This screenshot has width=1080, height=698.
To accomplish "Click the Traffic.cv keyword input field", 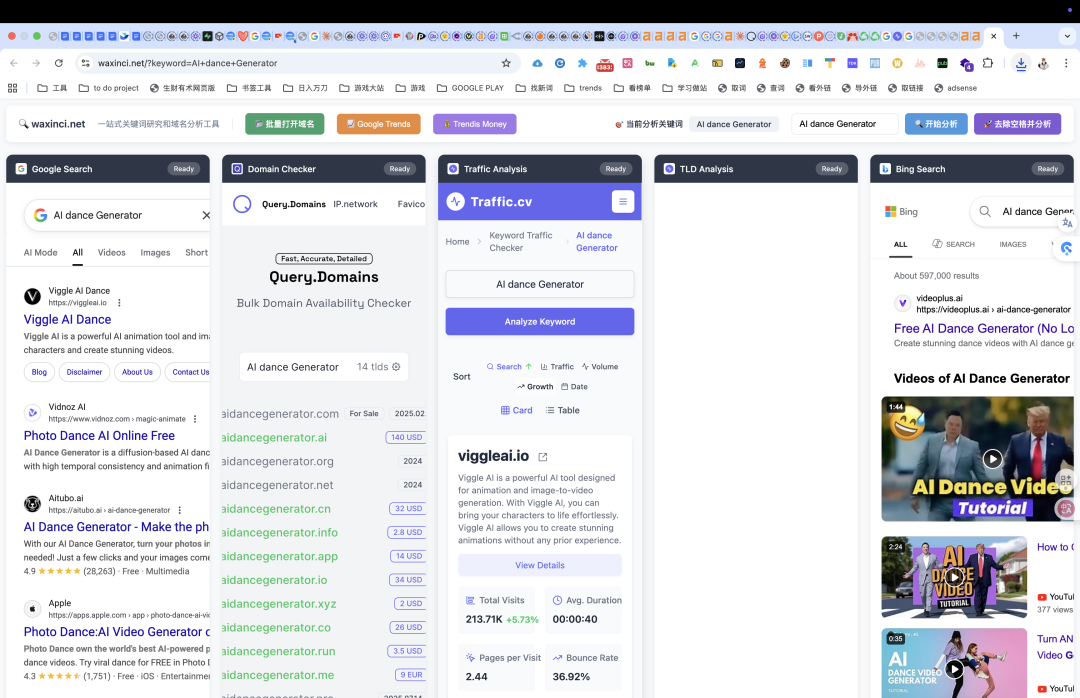I will pos(540,284).
